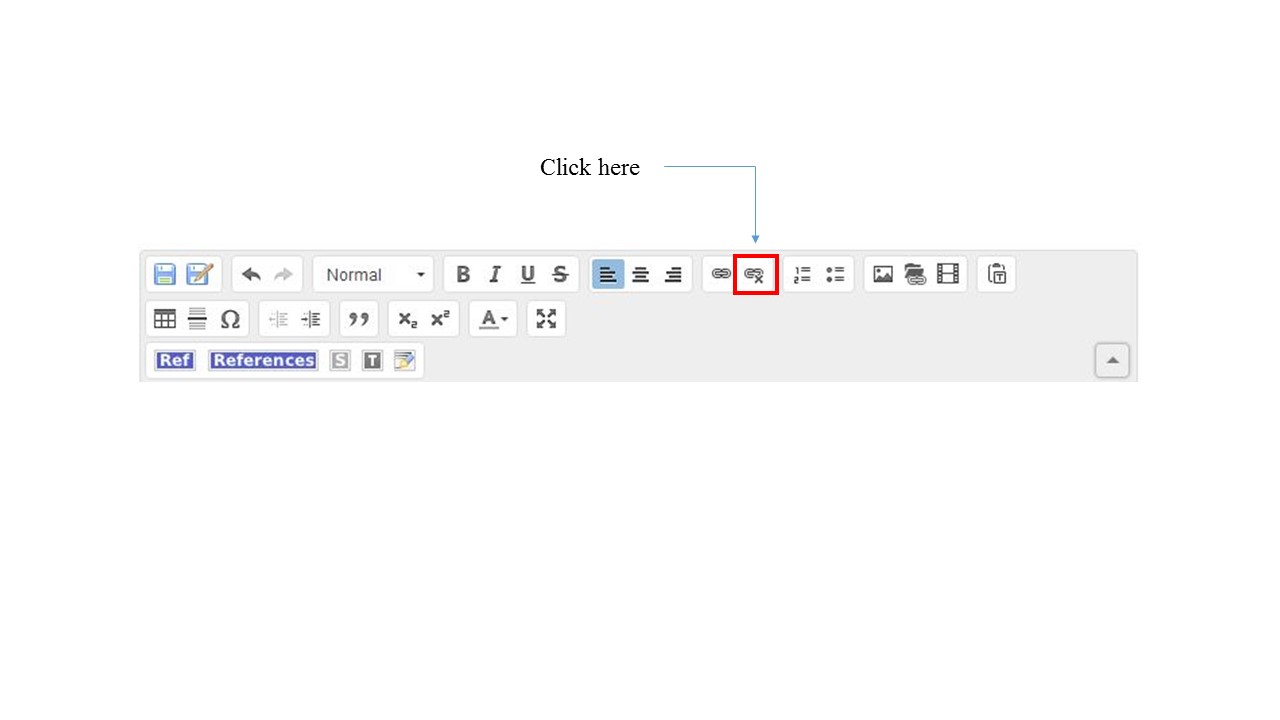Viewport: 1280px width, 720px height.
Task: Insert a numbered list
Action: 802,274
